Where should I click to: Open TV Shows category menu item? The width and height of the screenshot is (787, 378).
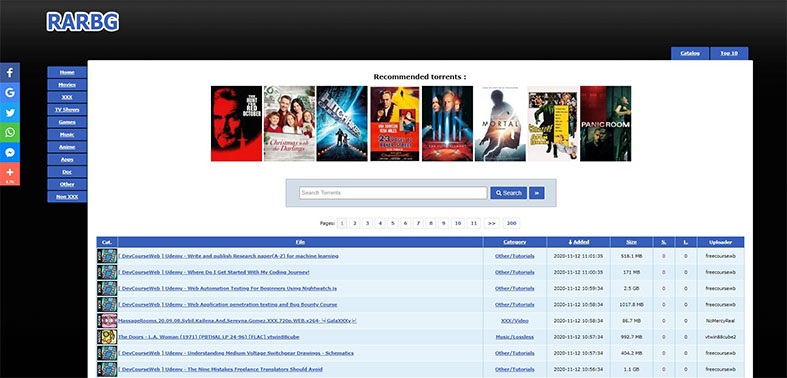point(67,109)
